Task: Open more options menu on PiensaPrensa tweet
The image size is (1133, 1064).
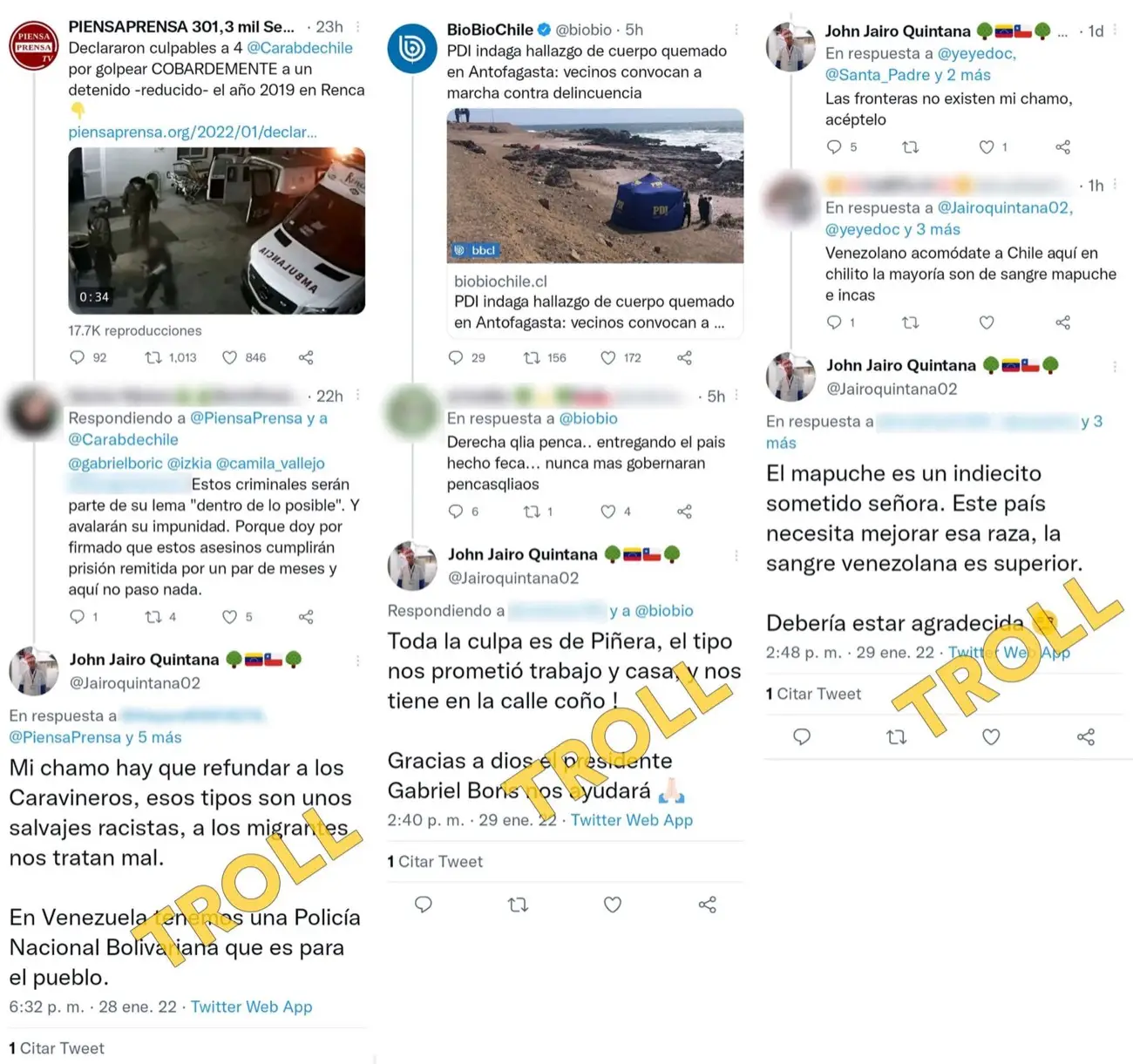Action: click(358, 27)
